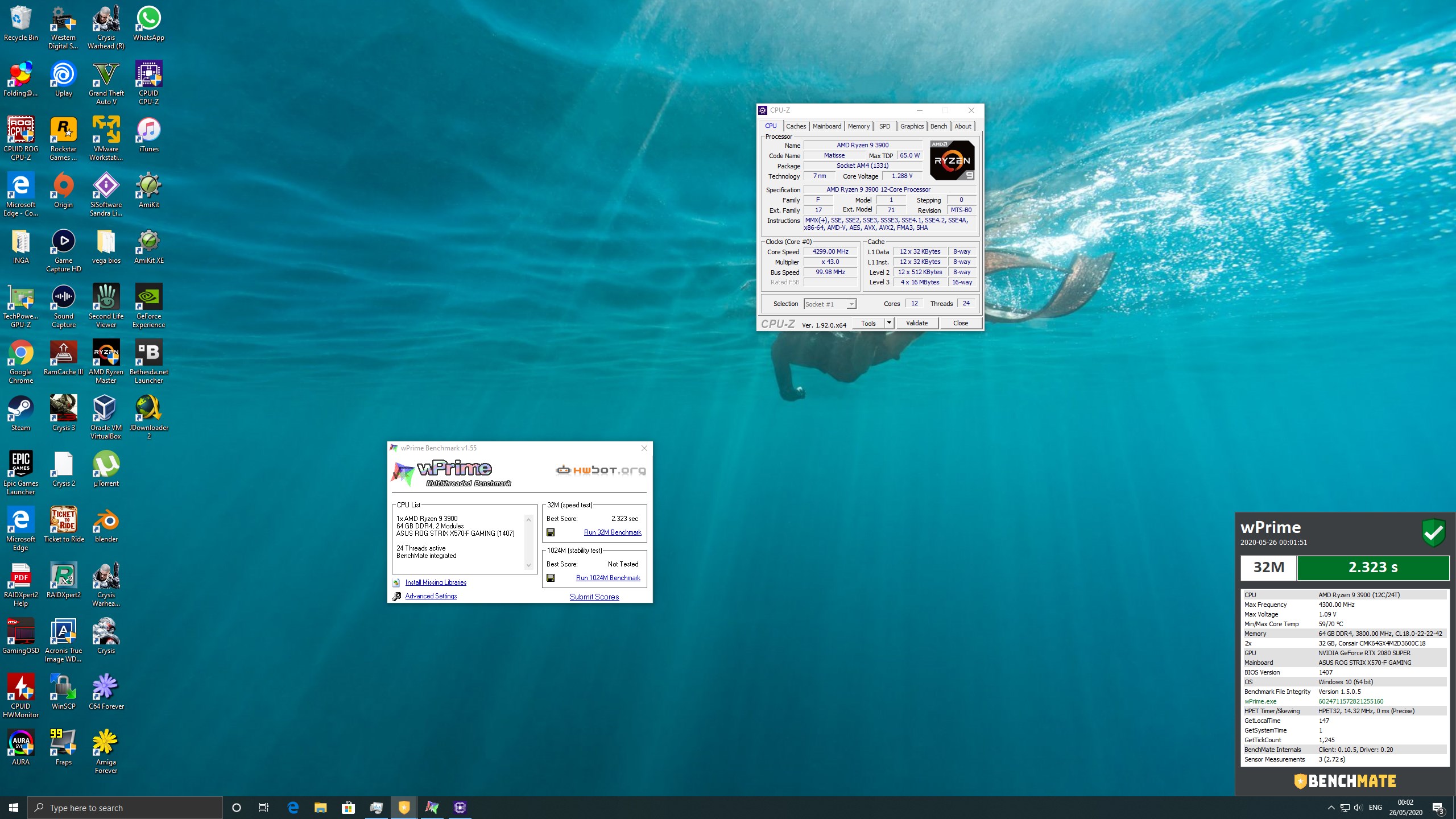The image size is (1456, 819).
Task: Select the µTorrent desktop icon
Action: click(x=106, y=469)
